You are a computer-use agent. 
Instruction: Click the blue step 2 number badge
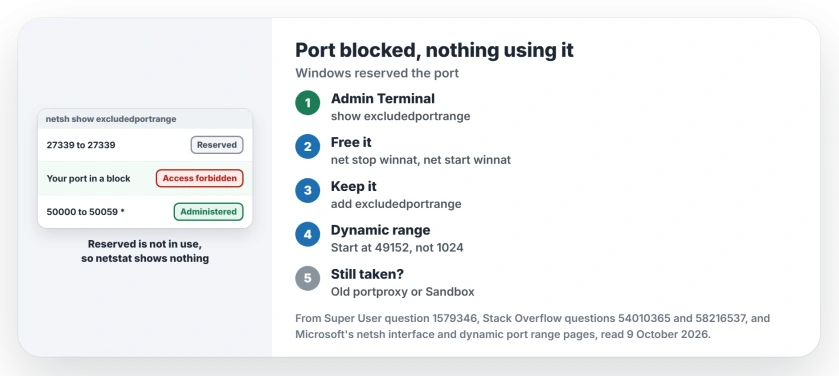tap(308, 147)
